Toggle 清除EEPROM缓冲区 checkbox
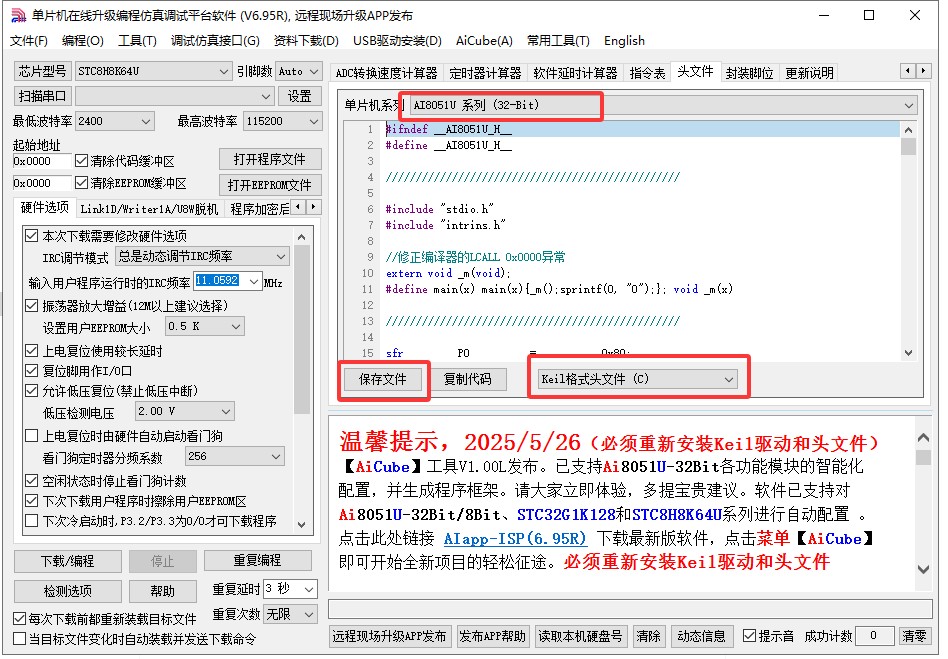 pyautogui.click(x=82, y=183)
